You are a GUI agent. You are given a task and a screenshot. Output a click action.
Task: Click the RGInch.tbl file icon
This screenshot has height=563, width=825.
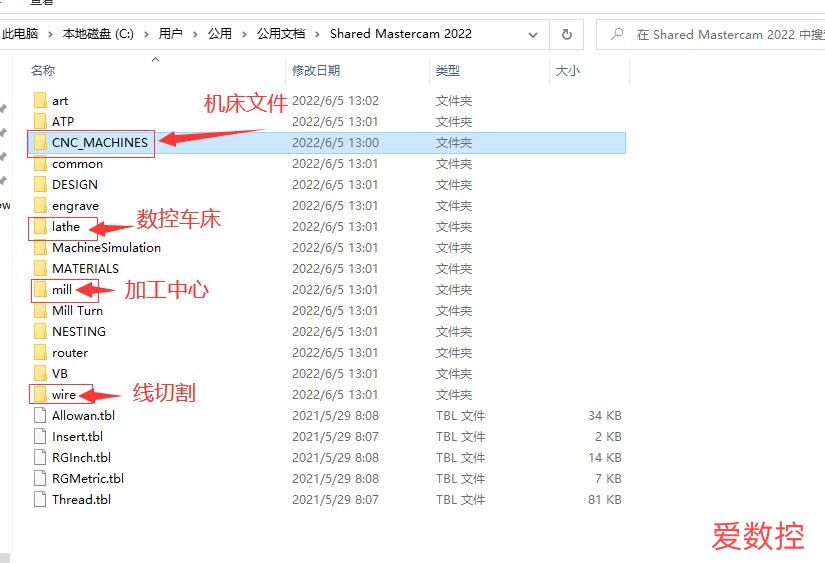tap(40, 458)
